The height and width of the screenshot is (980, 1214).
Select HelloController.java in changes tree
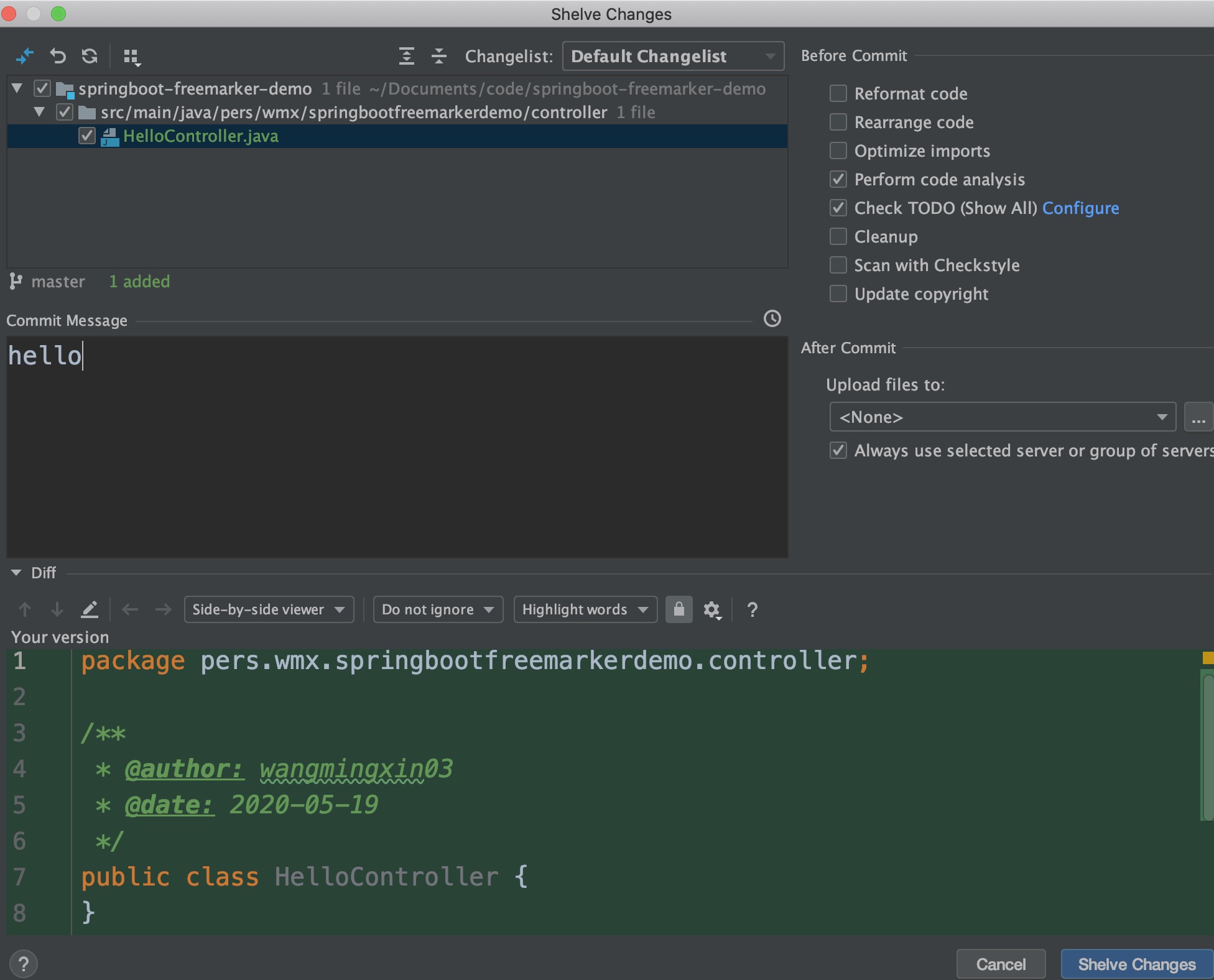click(x=200, y=136)
